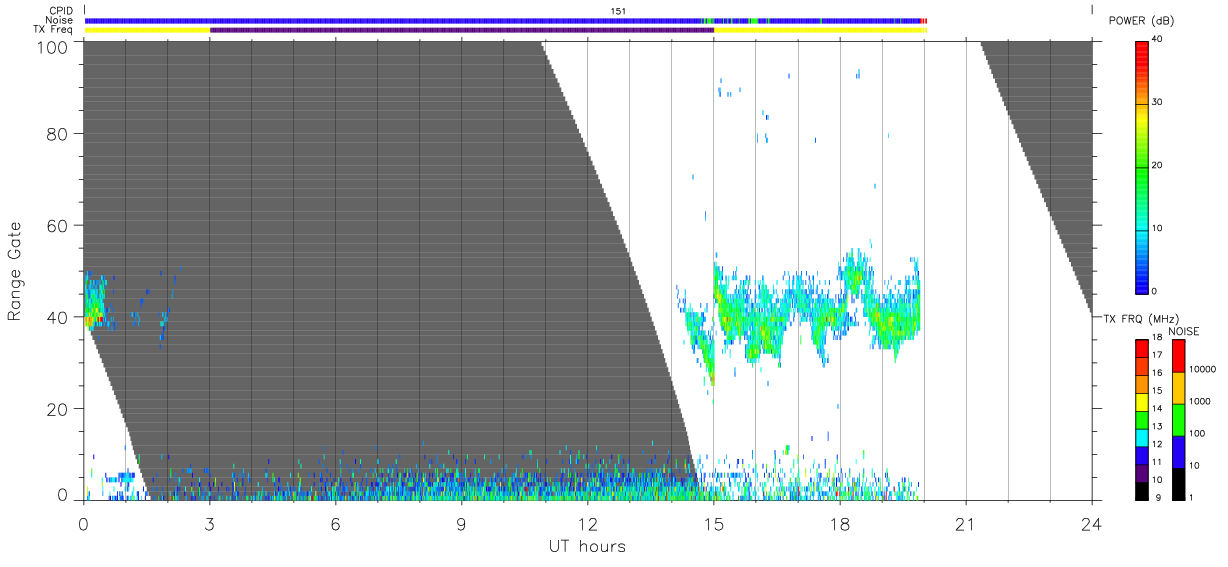
Task: Click '15' on the UT hours axis
Action: point(713,524)
